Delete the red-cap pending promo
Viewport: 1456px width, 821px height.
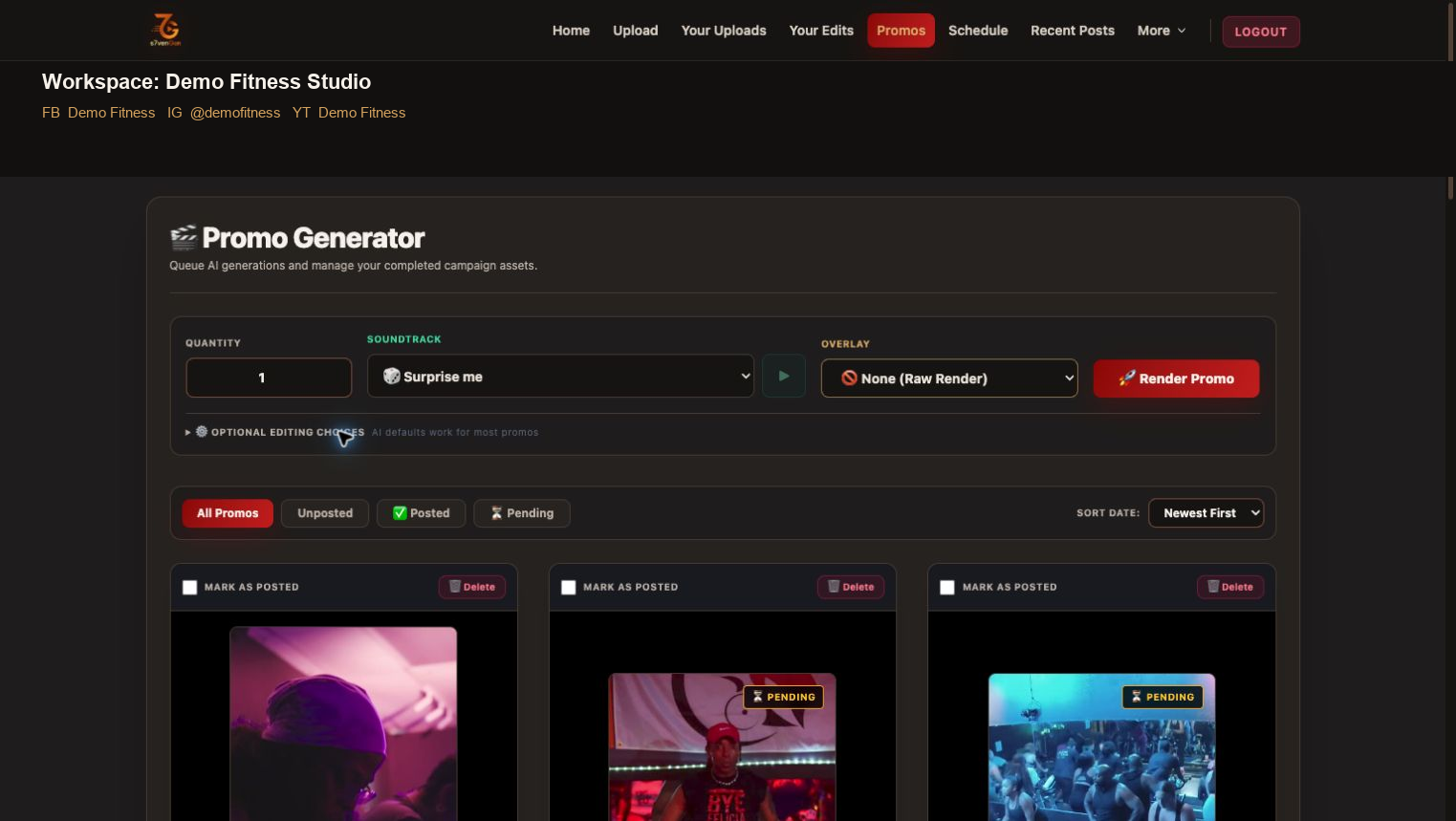pyautogui.click(x=851, y=587)
